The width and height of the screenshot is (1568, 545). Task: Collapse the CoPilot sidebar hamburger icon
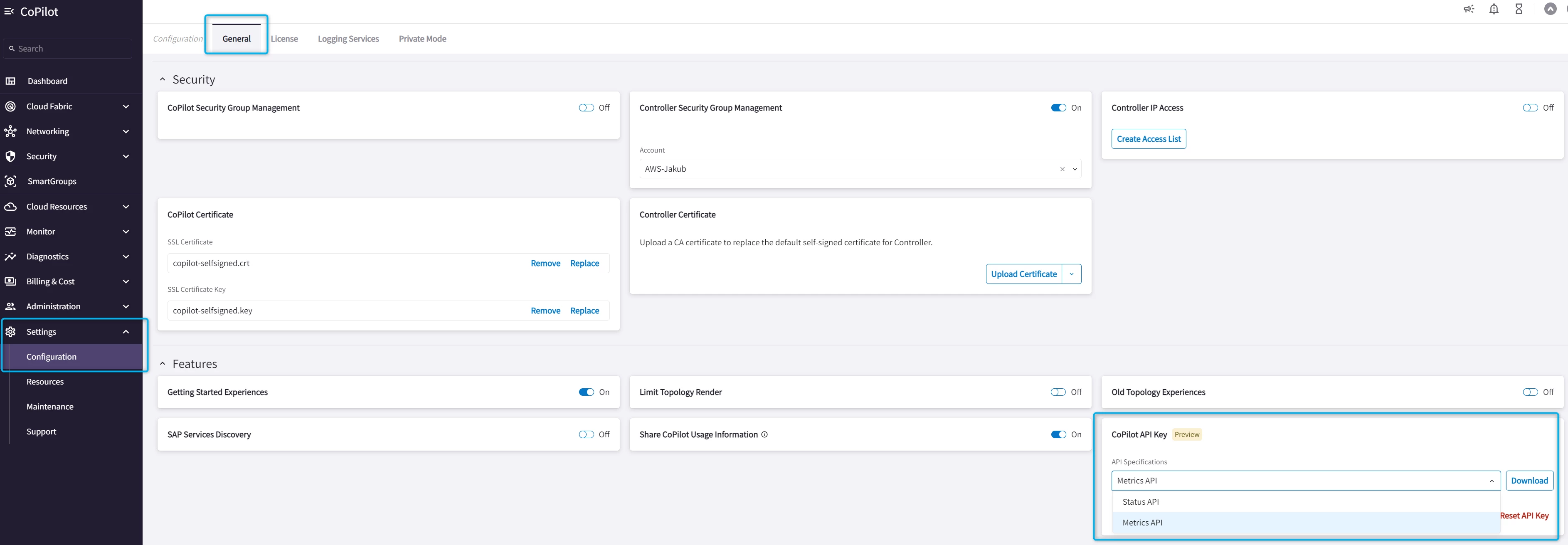point(9,12)
